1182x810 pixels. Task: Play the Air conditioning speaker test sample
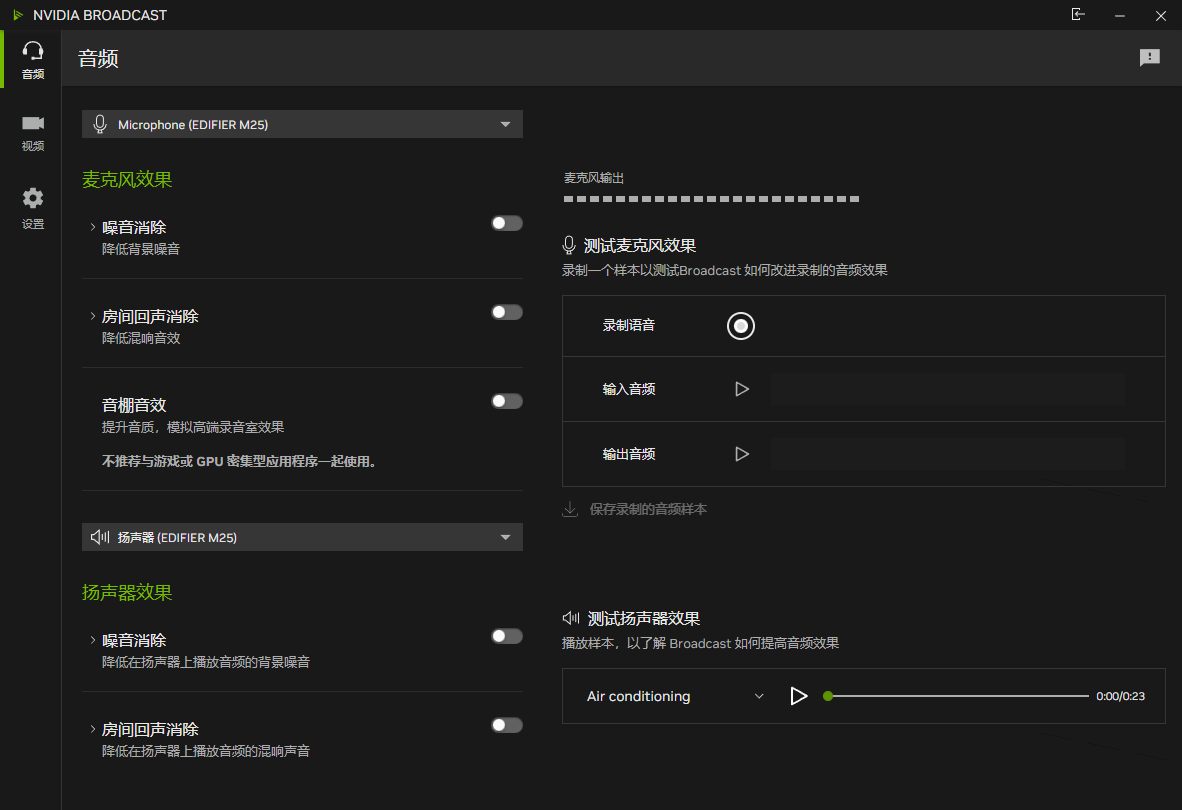pyautogui.click(x=798, y=695)
